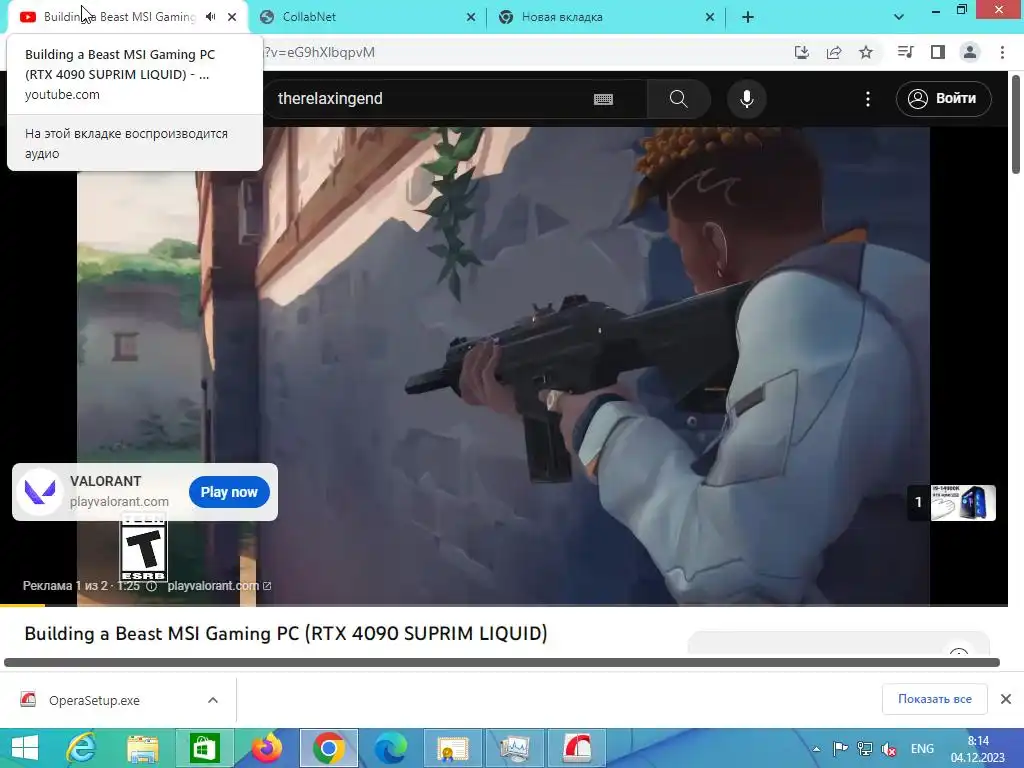Close the CollabNet tab
The height and width of the screenshot is (768, 1024).
[471, 17]
